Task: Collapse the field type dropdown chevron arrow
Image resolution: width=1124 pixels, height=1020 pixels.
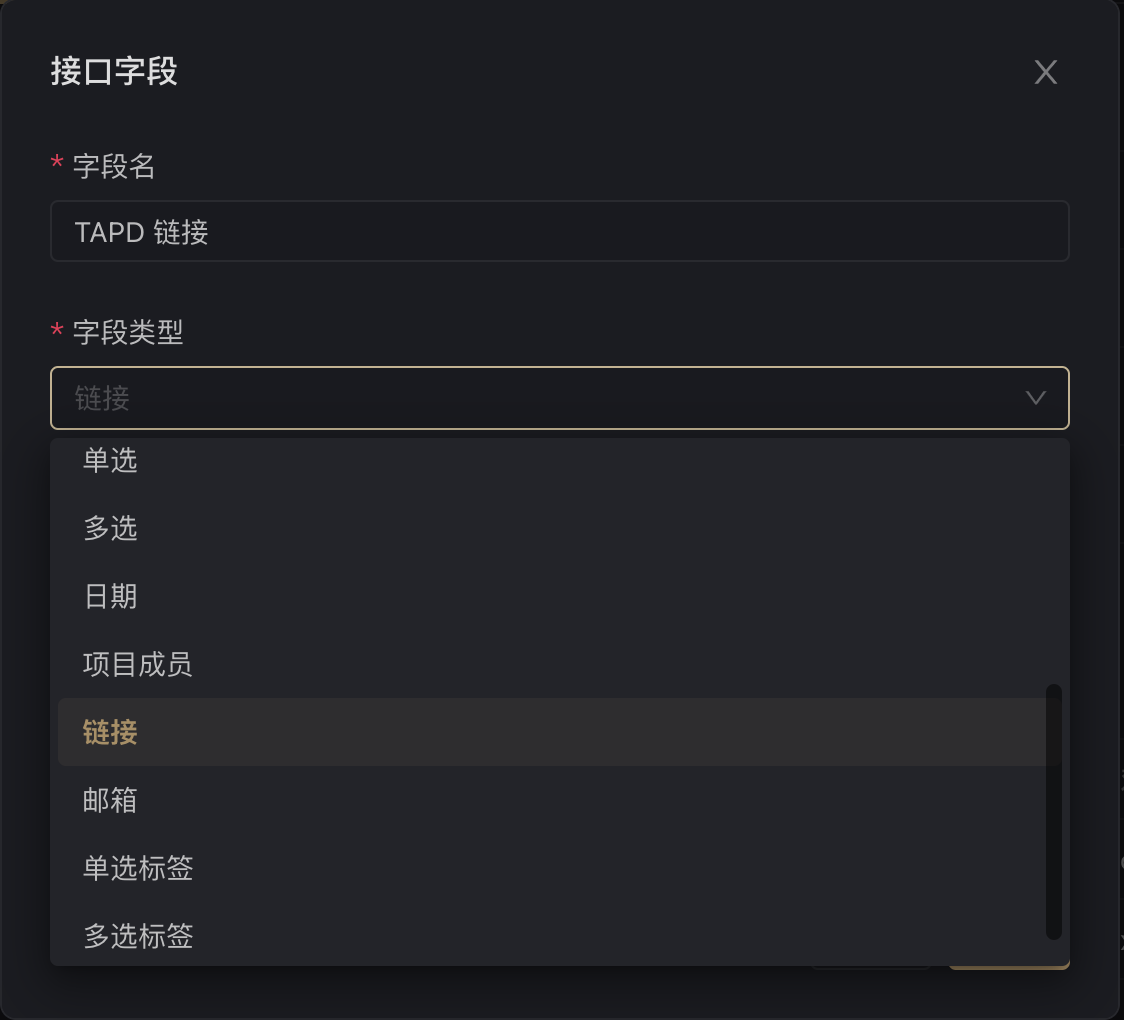Action: [x=1036, y=398]
